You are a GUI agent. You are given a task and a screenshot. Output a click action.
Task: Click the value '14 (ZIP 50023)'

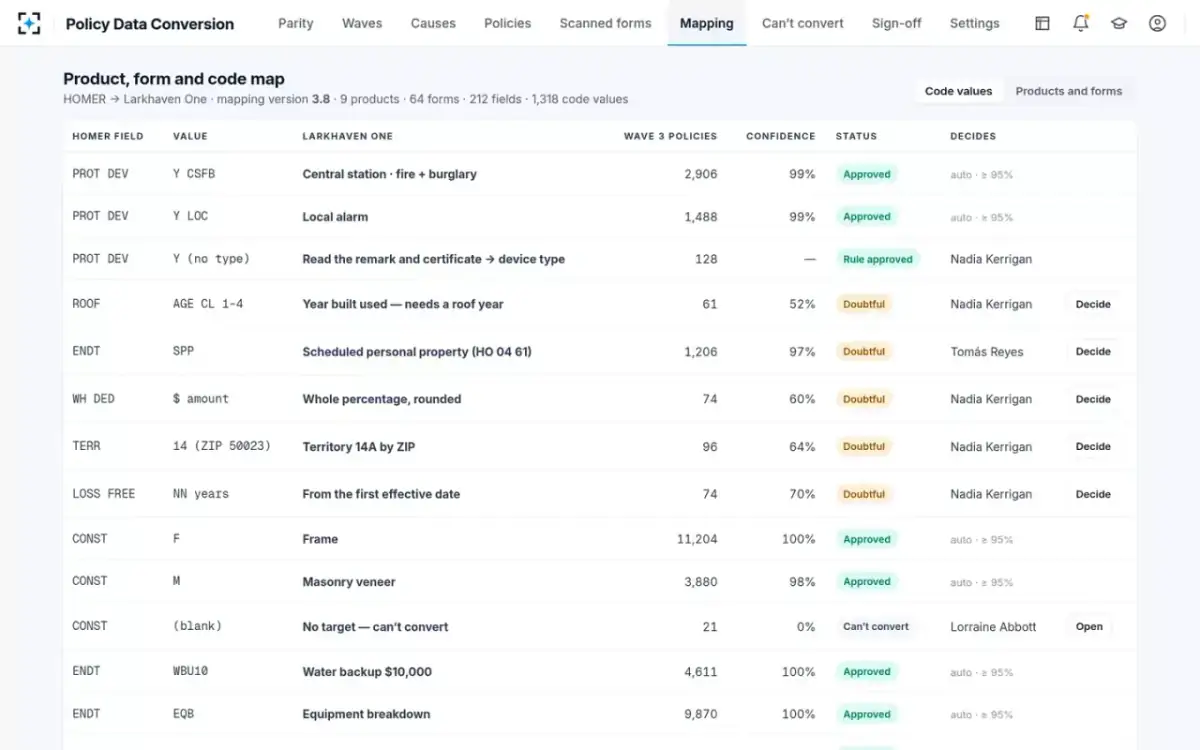[x=222, y=446]
